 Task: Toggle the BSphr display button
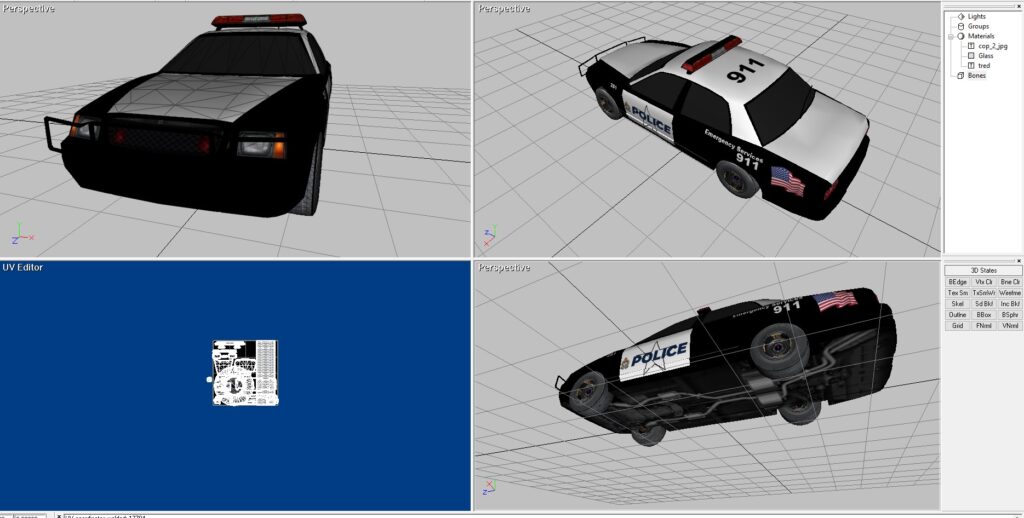click(x=1009, y=315)
